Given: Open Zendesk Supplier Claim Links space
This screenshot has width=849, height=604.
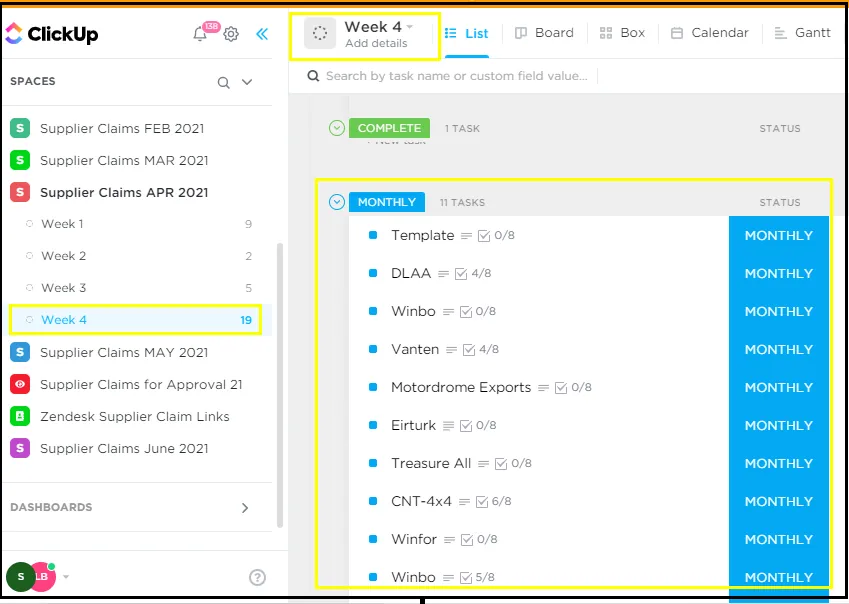Looking at the screenshot, I should [x=135, y=416].
